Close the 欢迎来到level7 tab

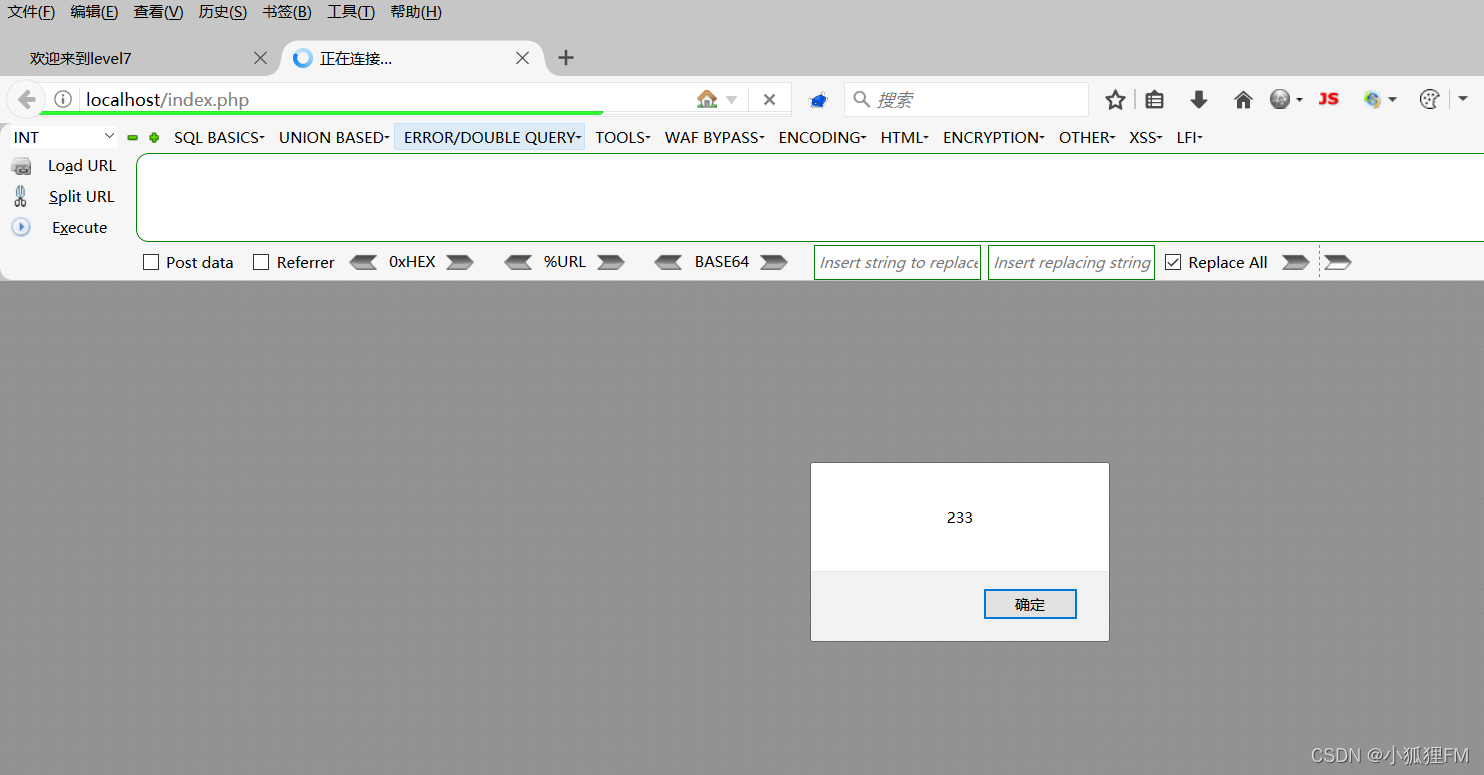tap(260, 58)
